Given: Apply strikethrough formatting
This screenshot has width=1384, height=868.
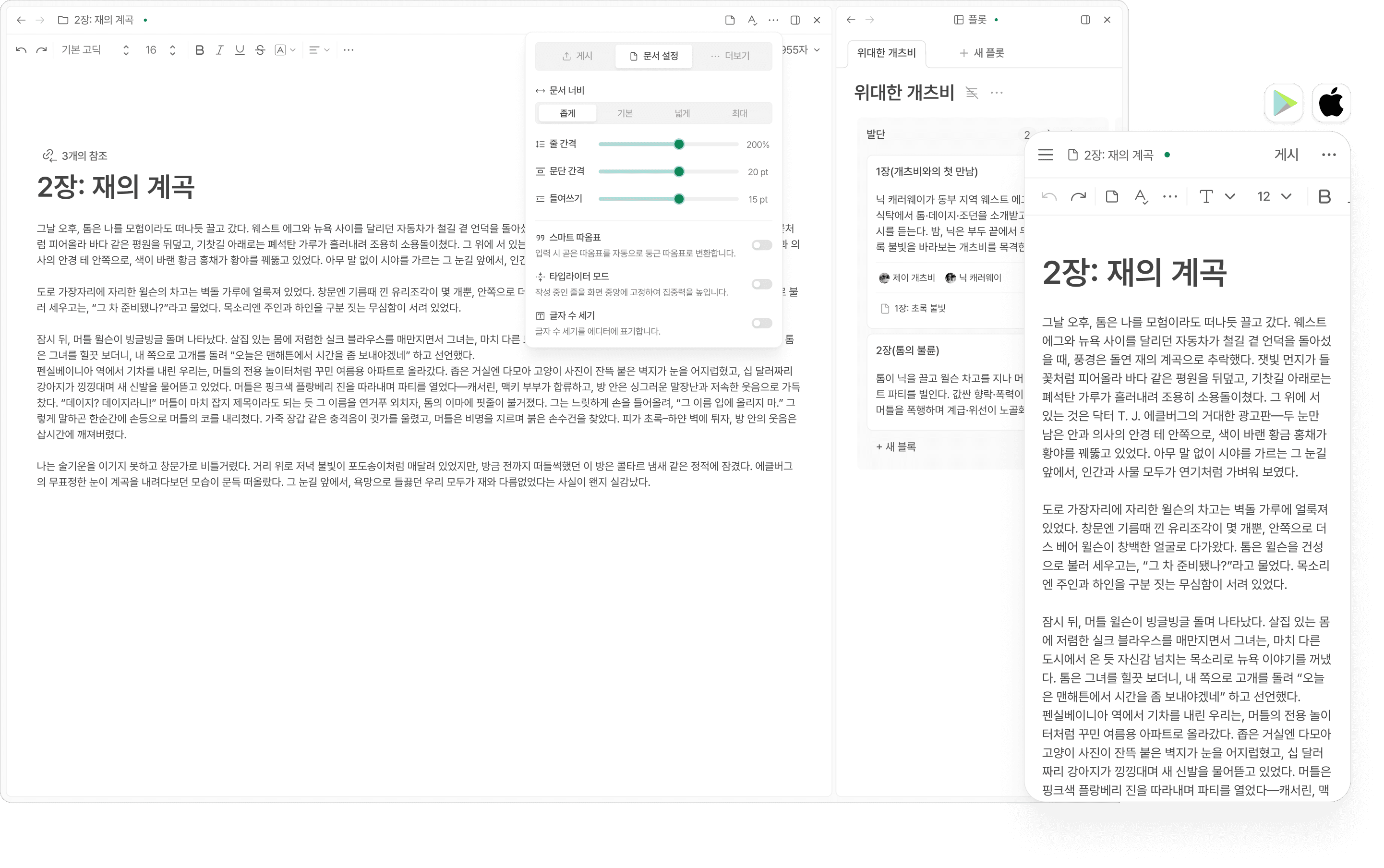Looking at the screenshot, I should pyautogui.click(x=260, y=50).
